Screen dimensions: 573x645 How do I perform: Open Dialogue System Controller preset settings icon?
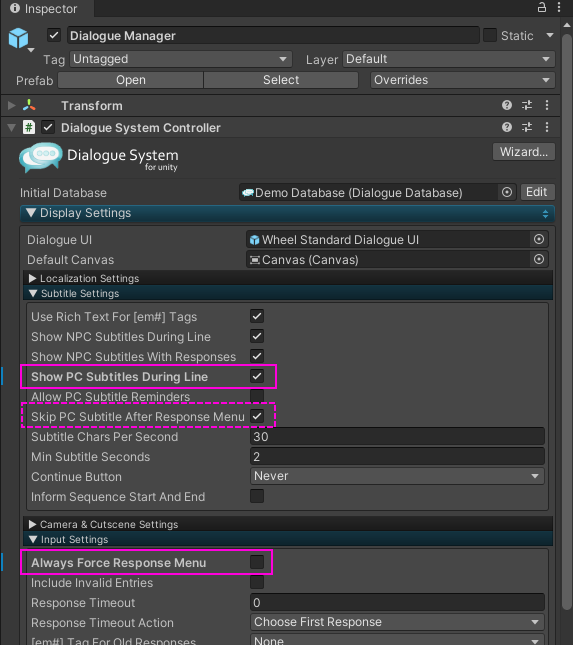click(527, 127)
